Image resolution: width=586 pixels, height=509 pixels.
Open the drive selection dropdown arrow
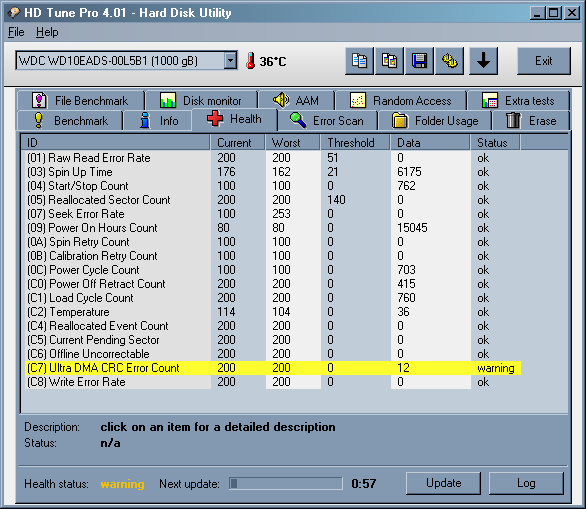click(231, 61)
